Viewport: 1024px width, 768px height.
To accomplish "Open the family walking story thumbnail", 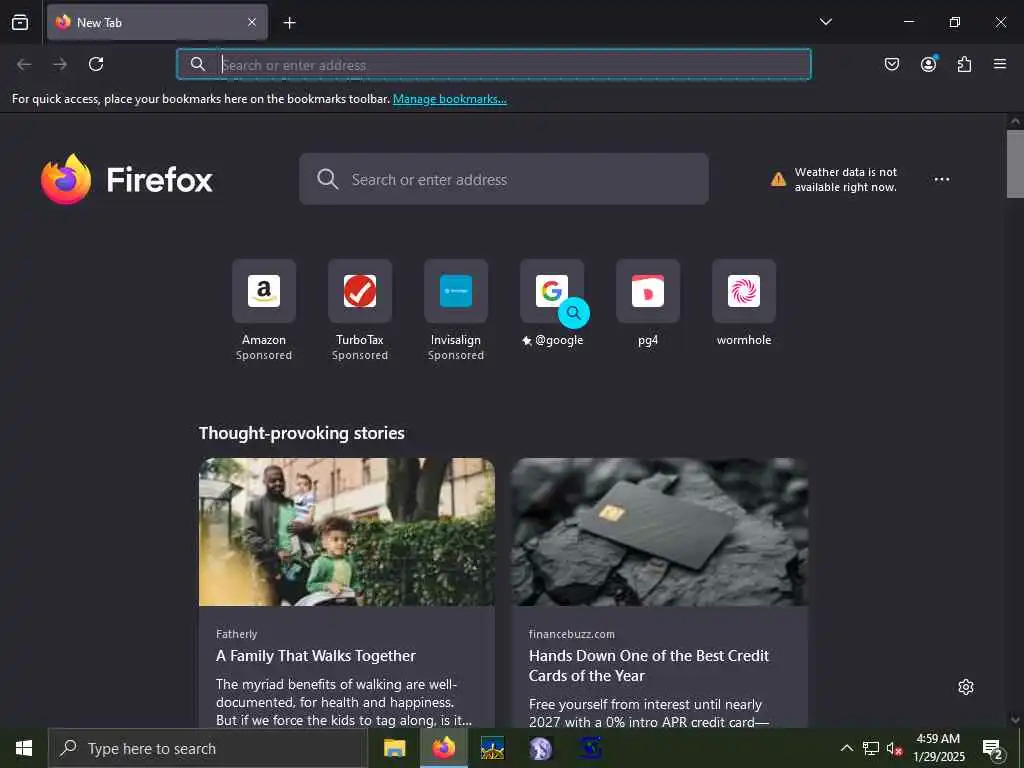I will tap(347, 532).
